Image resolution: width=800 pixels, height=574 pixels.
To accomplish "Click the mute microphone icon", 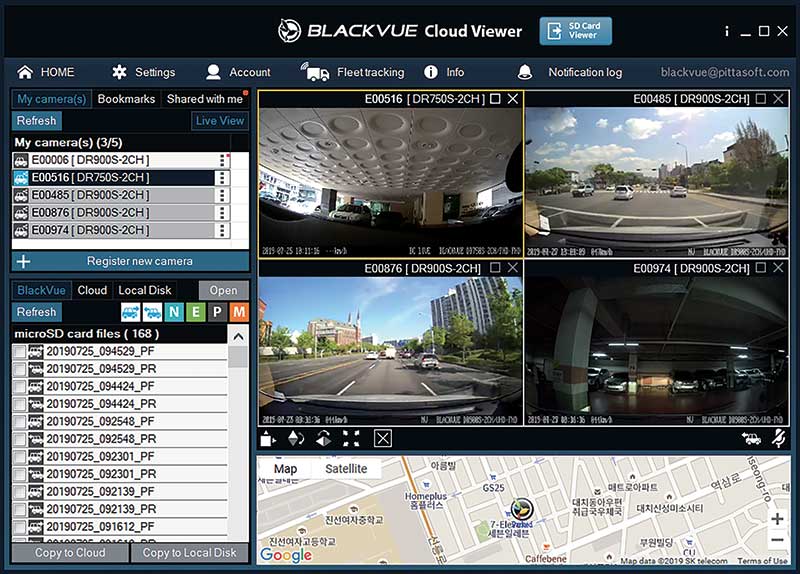I will pyautogui.click(x=778, y=438).
